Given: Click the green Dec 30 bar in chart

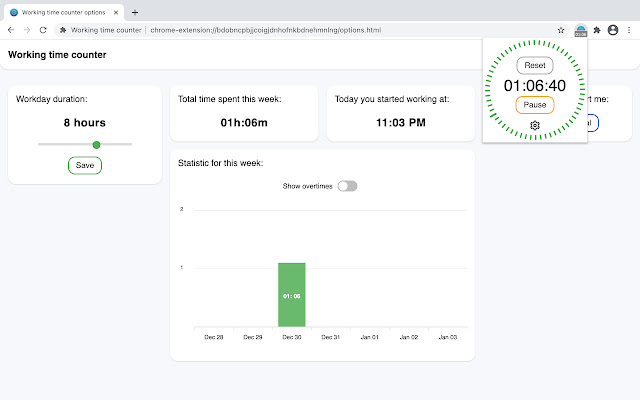Looking at the screenshot, I should click(x=292, y=295).
